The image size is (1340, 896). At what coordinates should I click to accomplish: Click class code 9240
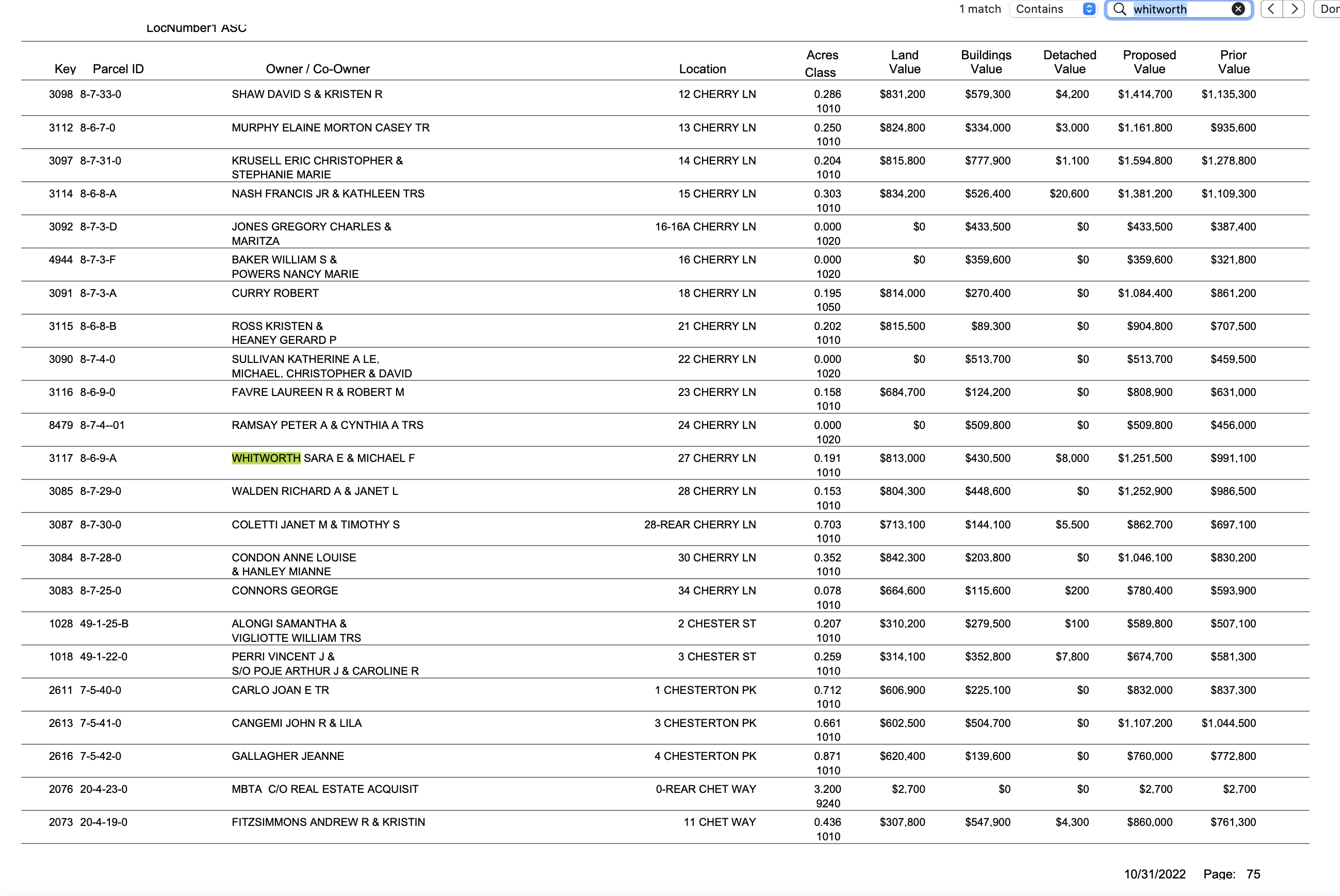click(828, 804)
